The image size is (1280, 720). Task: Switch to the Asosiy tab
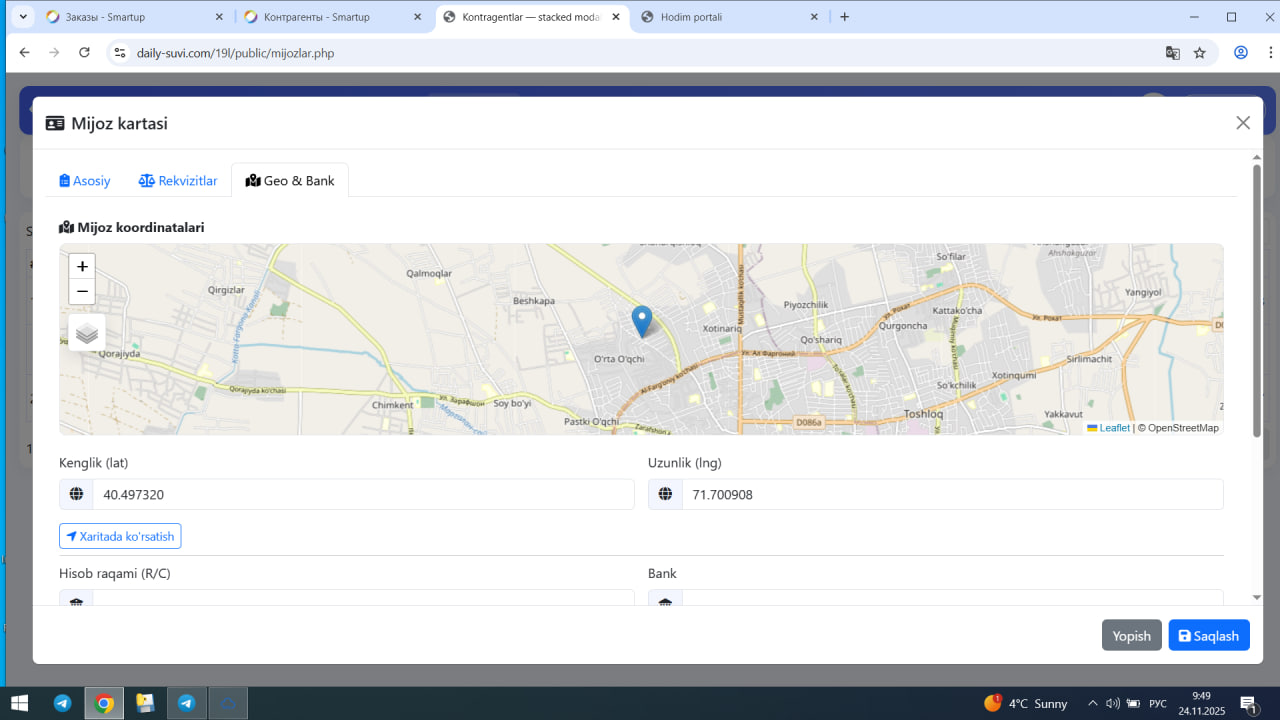(x=85, y=181)
